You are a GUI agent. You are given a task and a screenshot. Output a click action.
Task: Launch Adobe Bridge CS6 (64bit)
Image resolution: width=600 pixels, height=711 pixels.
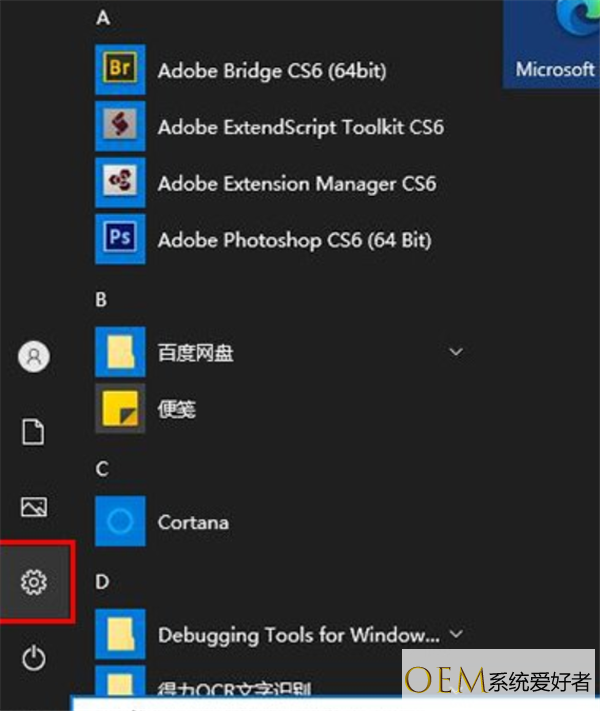tap(271, 70)
